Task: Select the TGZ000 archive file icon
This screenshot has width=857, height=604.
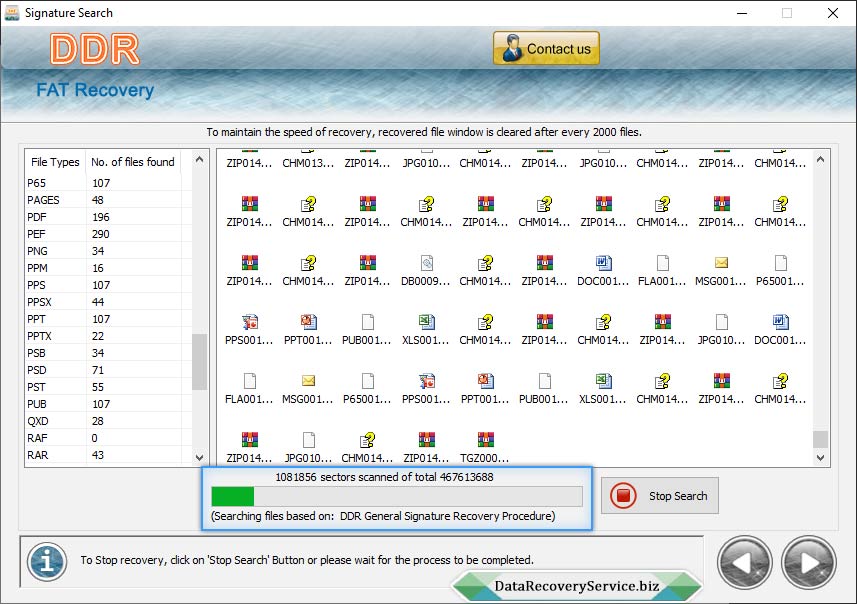Action: (x=485, y=440)
